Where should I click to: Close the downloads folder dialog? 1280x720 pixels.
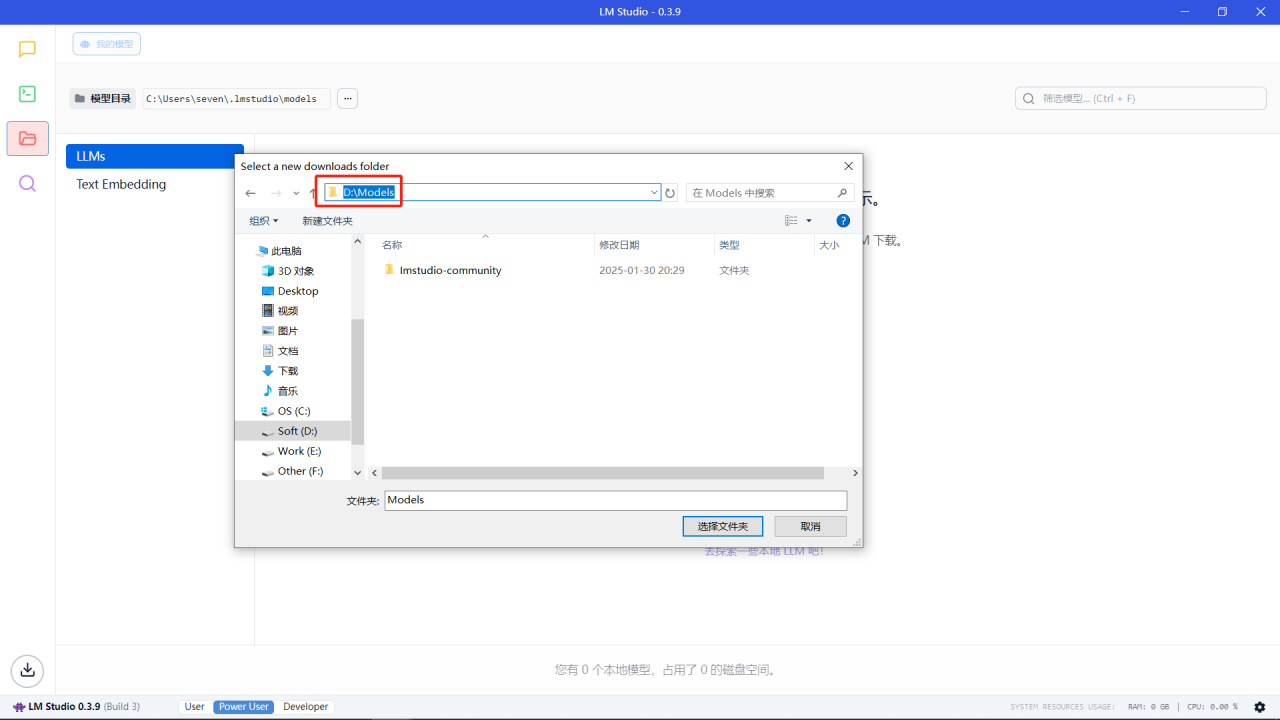(x=849, y=166)
